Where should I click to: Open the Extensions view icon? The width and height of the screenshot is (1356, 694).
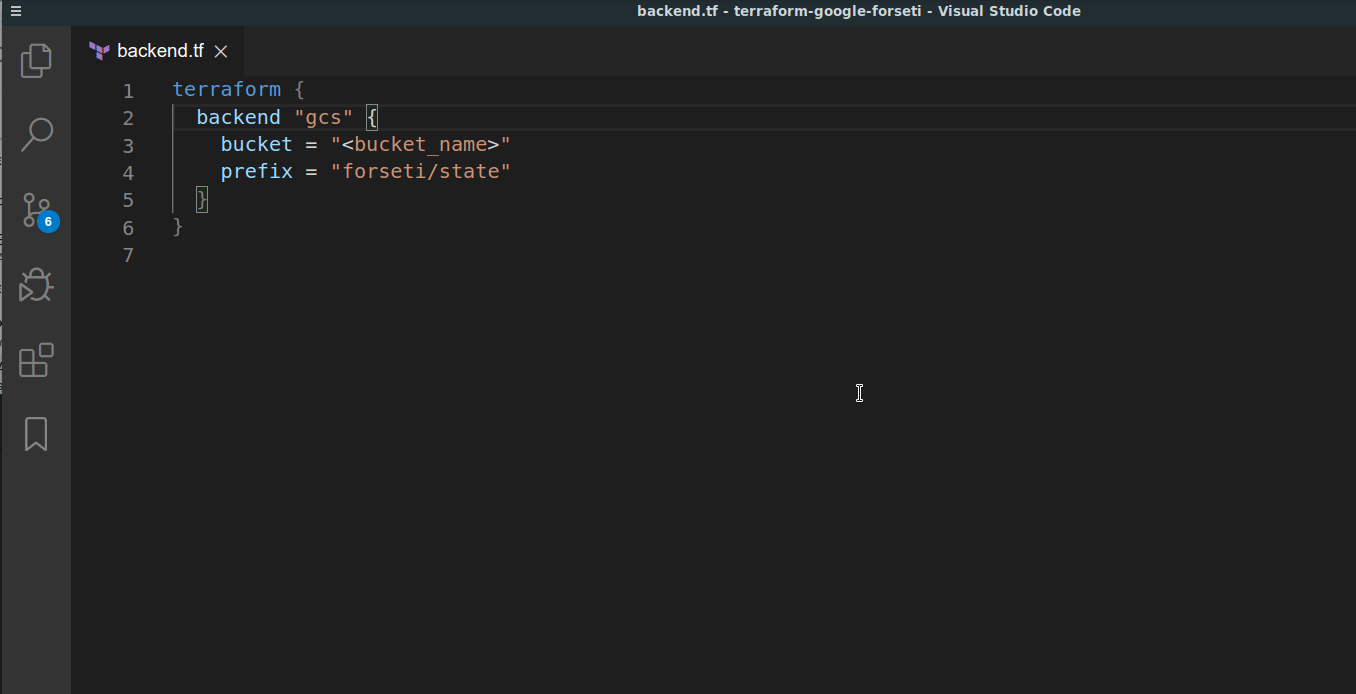pos(36,360)
